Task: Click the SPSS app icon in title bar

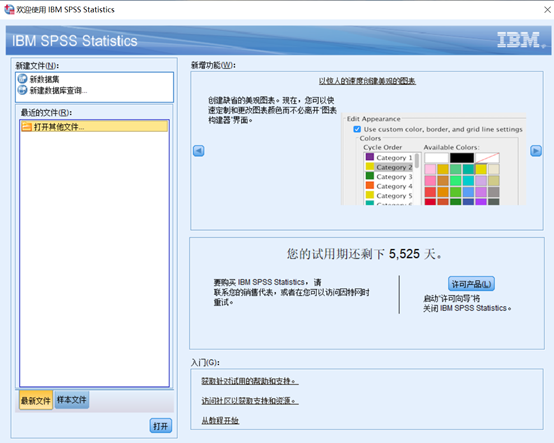Action: tap(9, 9)
